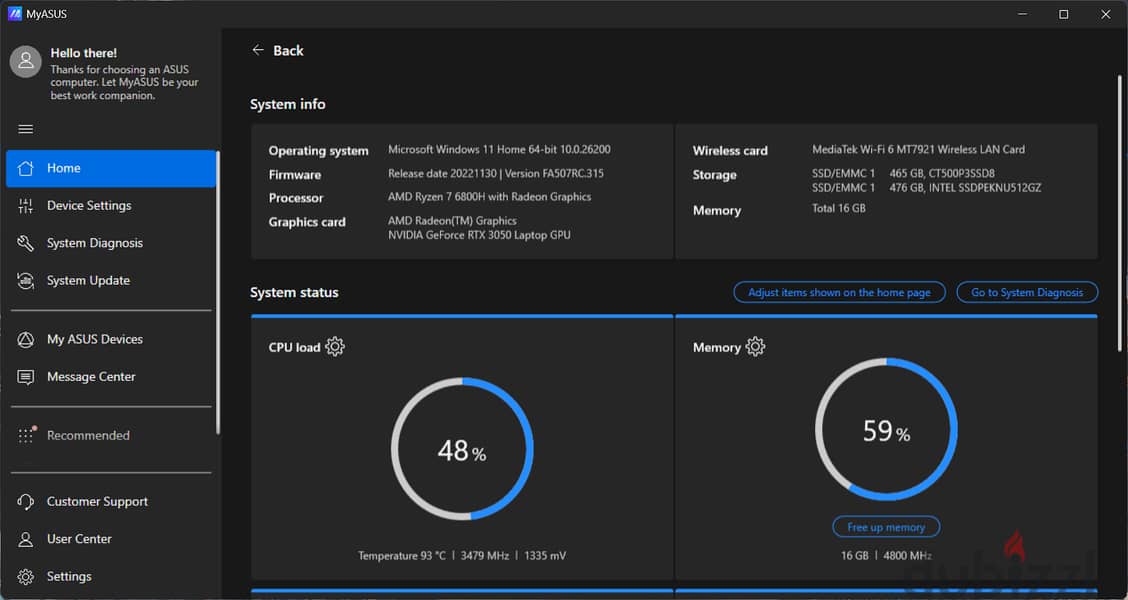Click the sidebar vertical scrollbar
This screenshot has height=600, width=1128.
tap(218, 291)
